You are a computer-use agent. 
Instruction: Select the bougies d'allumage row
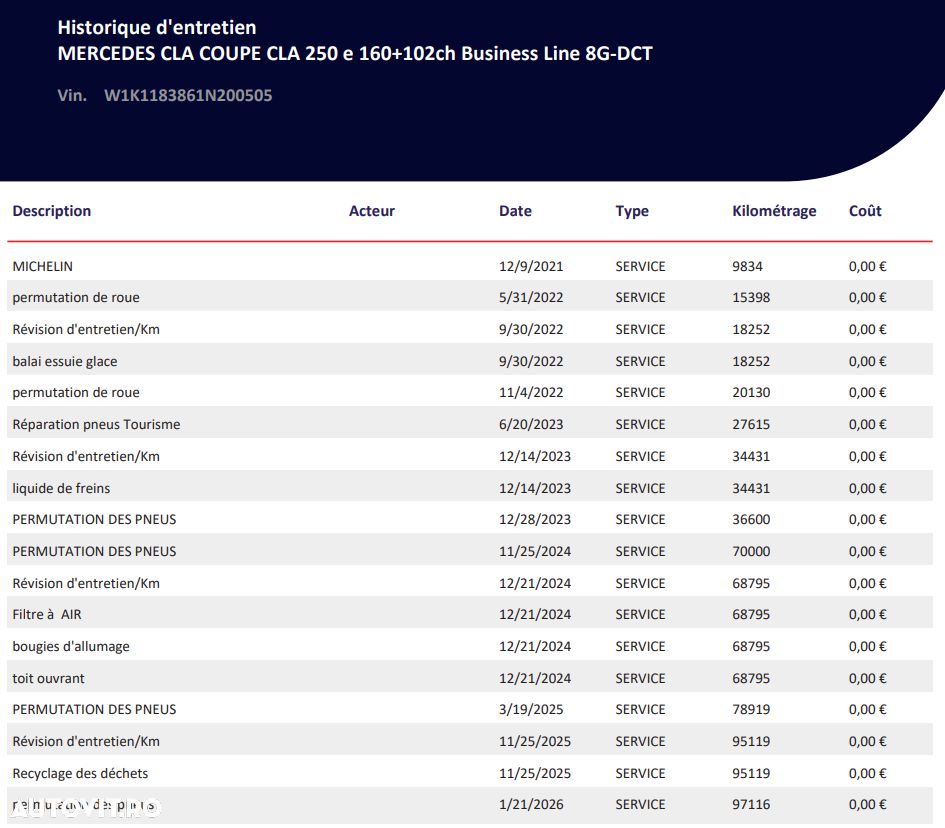click(x=470, y=646)
